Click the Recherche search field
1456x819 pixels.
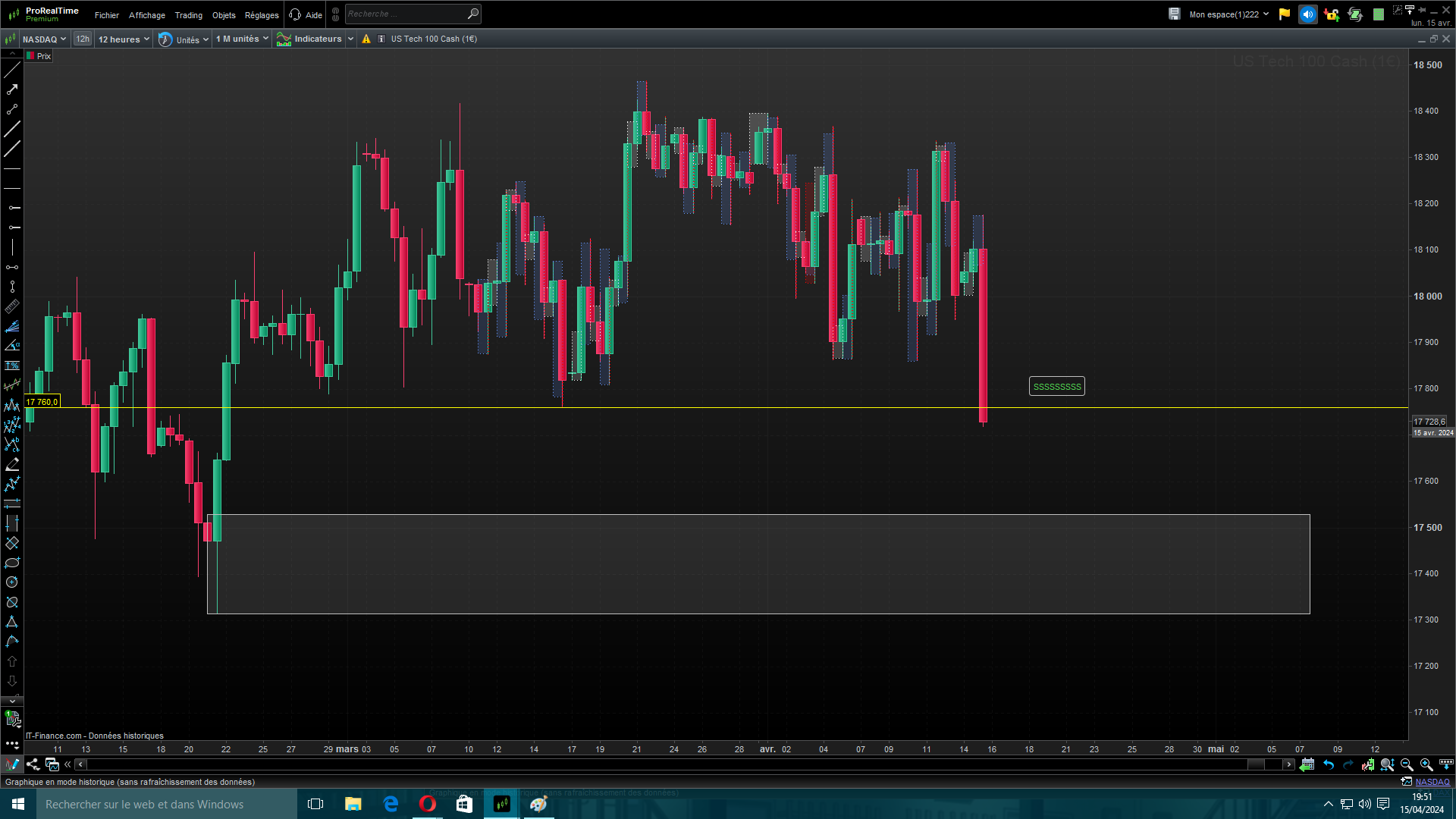406,14
